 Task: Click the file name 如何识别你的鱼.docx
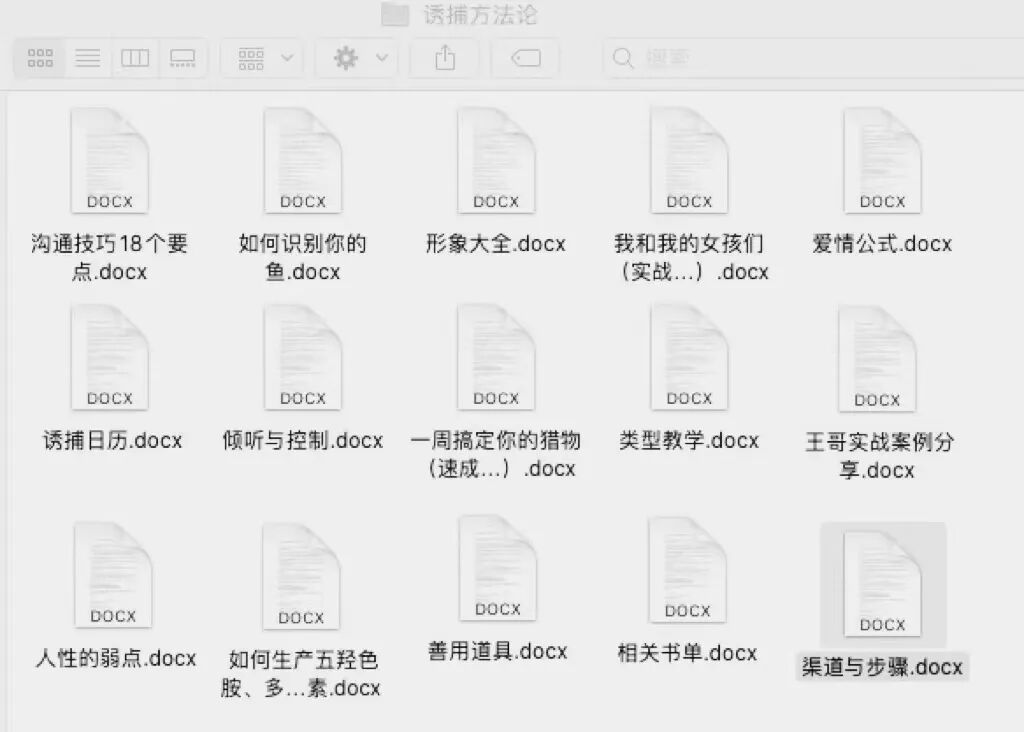(x=303, y=257)
